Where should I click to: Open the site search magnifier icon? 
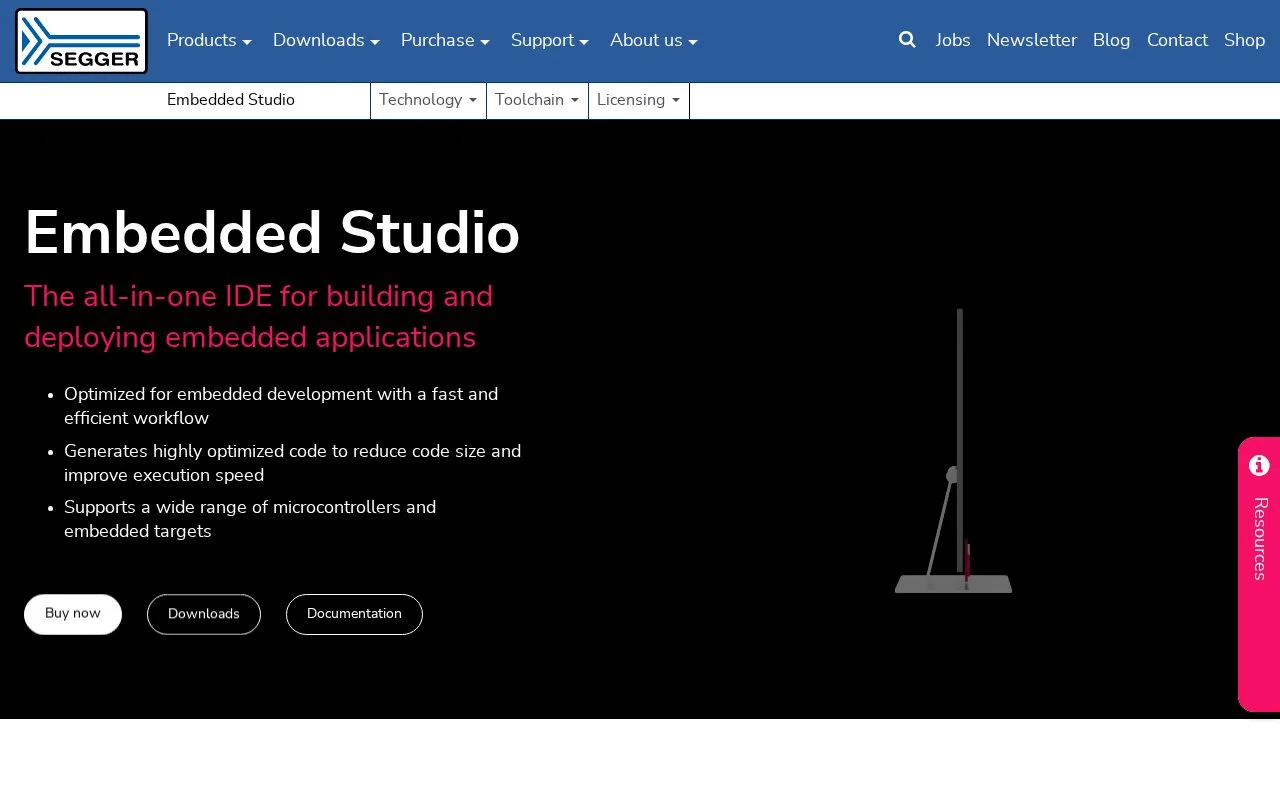pos(907,40)
